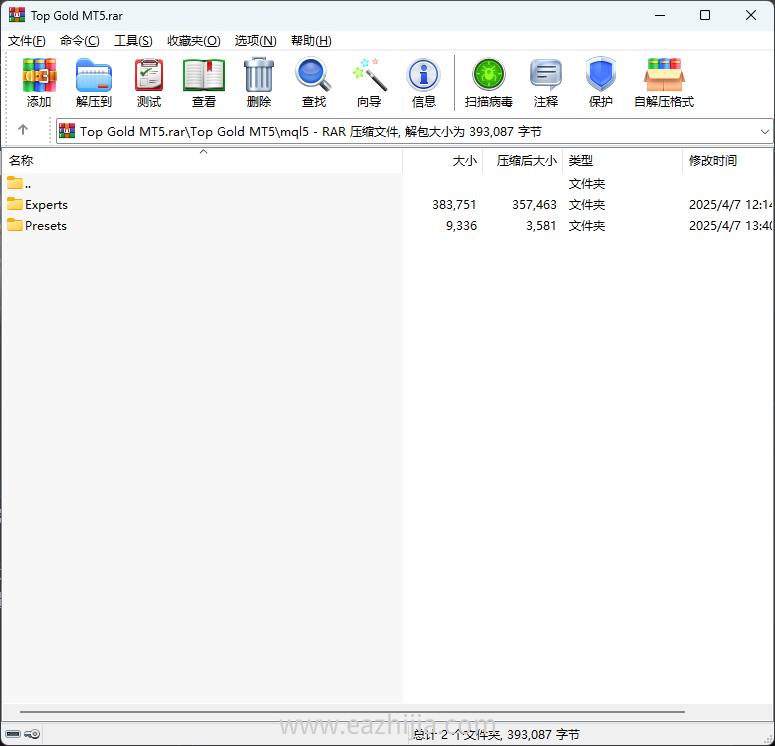775x746 pixels.
Task: Click the drive icon in status bar
Action: pos(13,734)
